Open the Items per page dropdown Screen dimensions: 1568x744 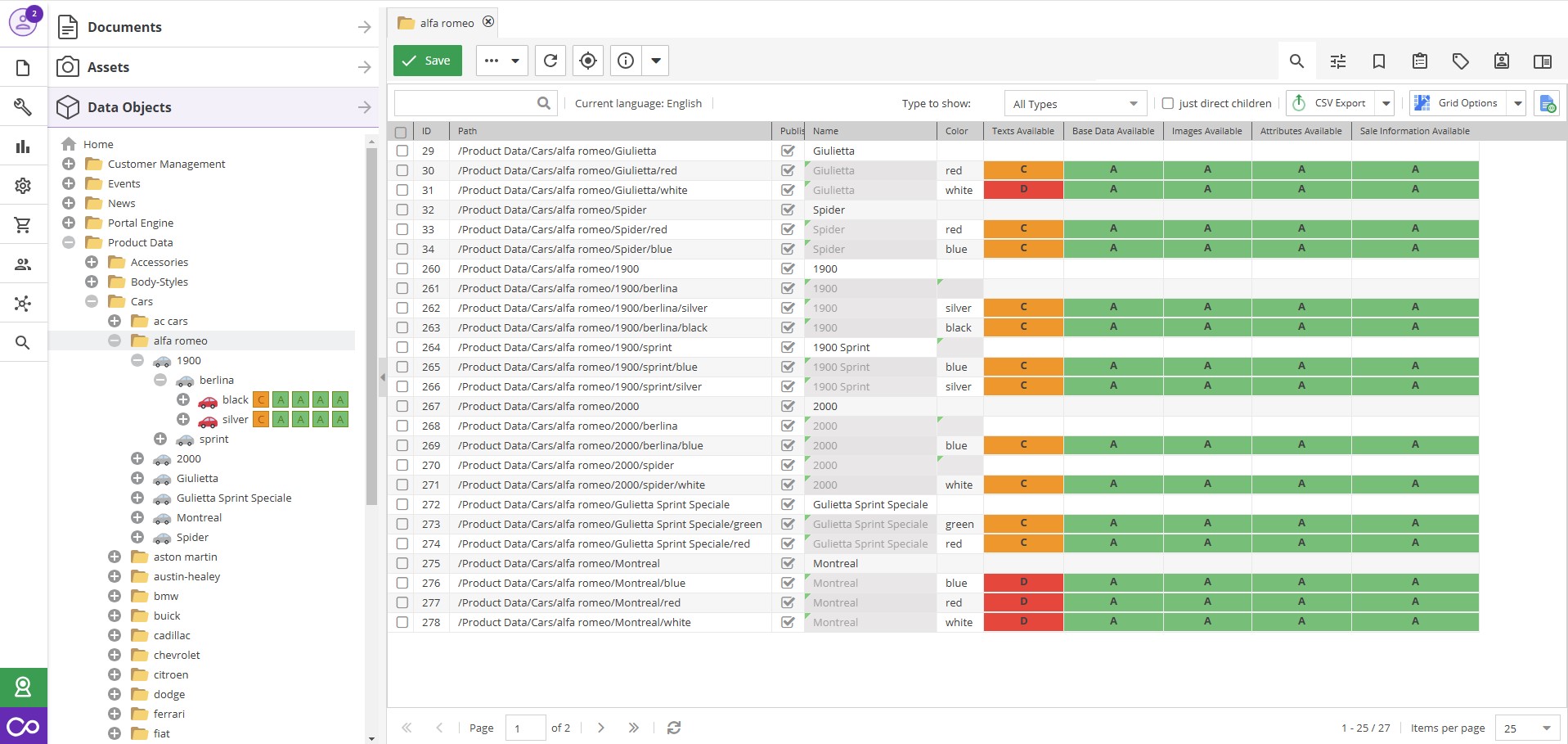tap(1527, 728)
